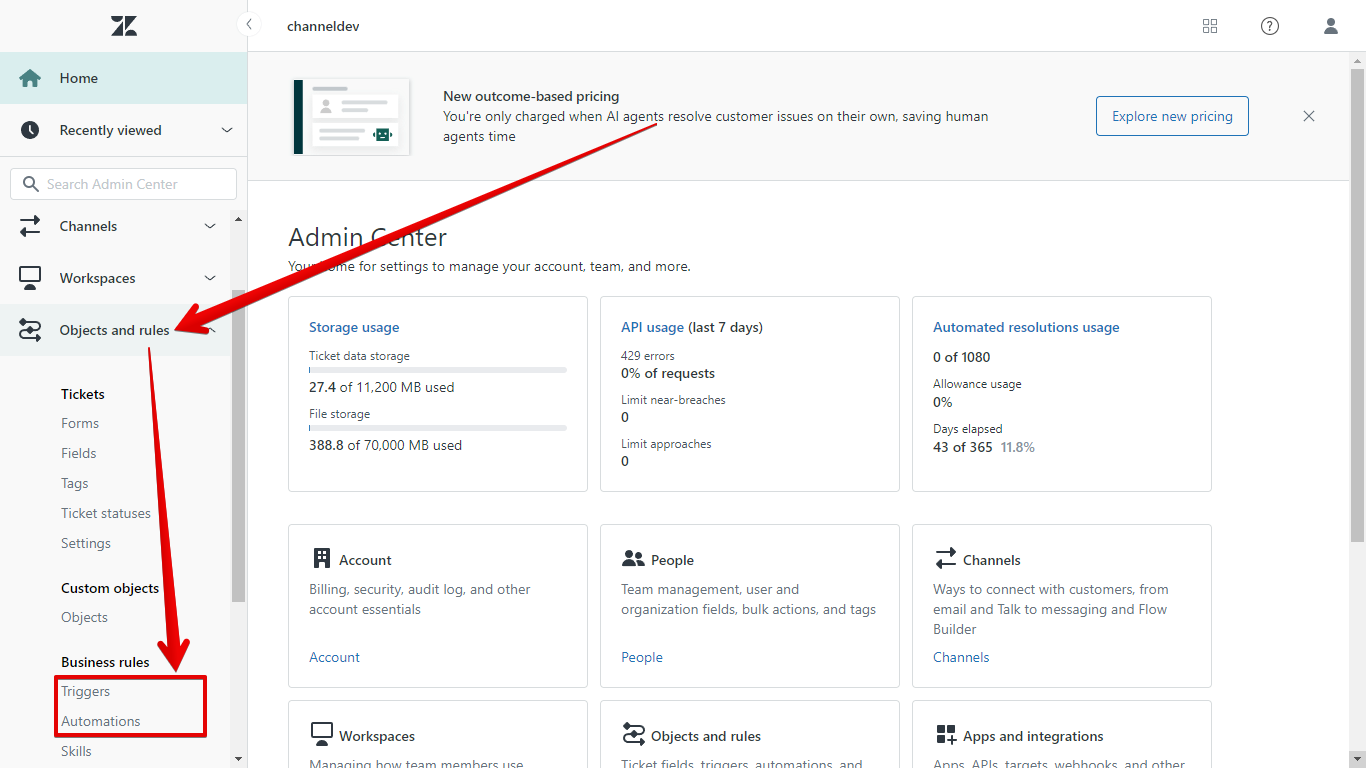Click the People card icon
Viewport: 1366px width, 768px height.
coord(633,559)
